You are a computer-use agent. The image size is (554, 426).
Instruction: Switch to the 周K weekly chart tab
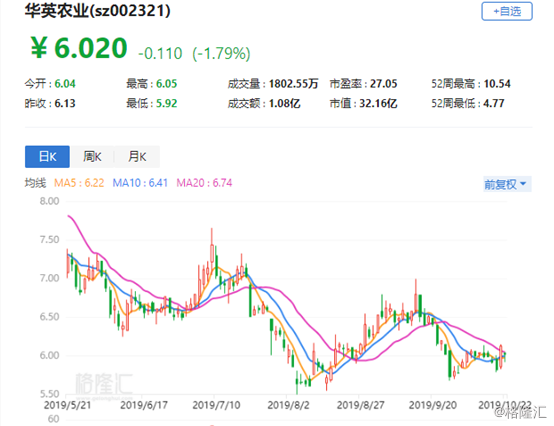[92, 156]
